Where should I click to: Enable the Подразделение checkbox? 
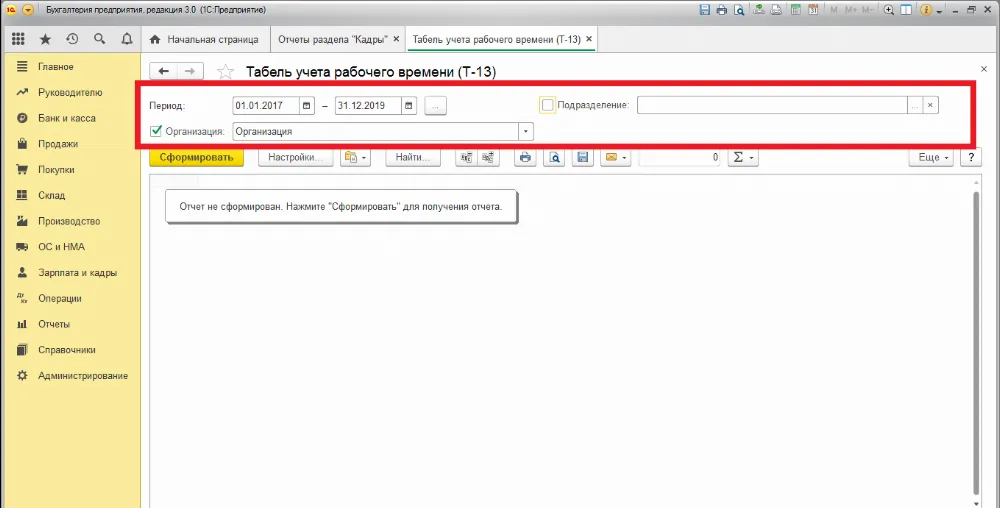pyautogui.click(x=547, y=105)
